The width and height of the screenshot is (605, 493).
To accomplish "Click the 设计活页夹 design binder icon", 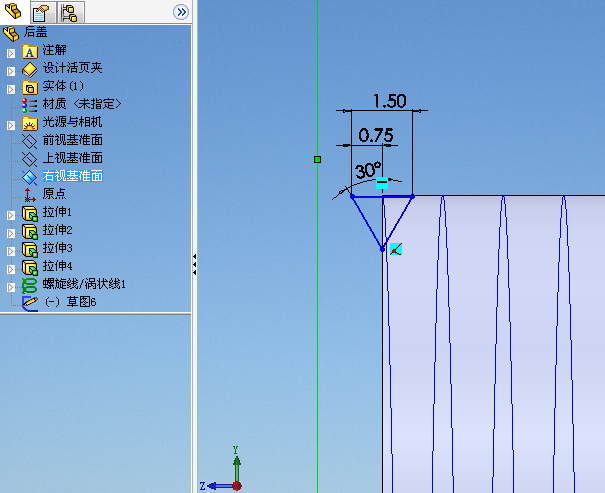I will pos(30,70).
